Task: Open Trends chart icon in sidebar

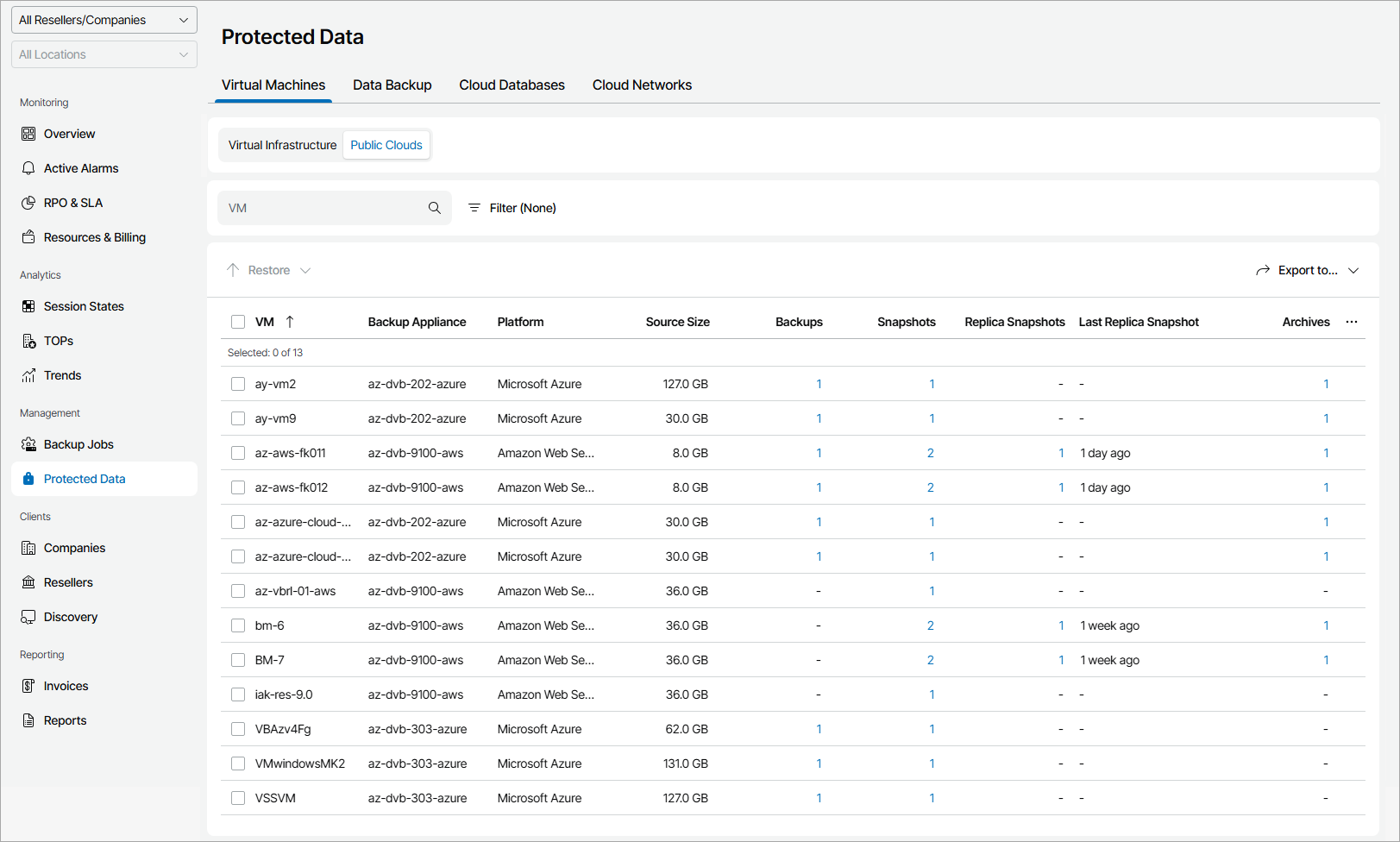Action: (28, 375)
